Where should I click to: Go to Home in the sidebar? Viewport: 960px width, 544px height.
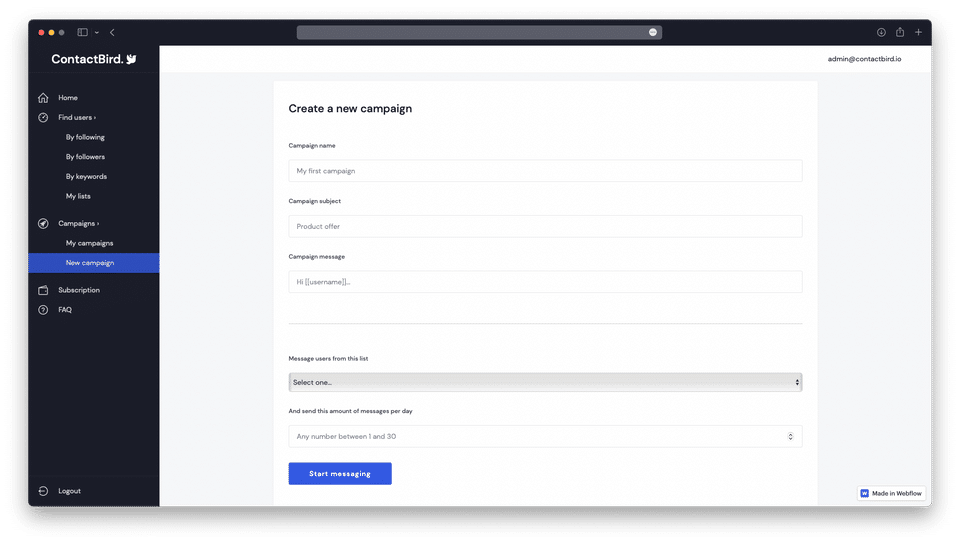click(68, 98)
